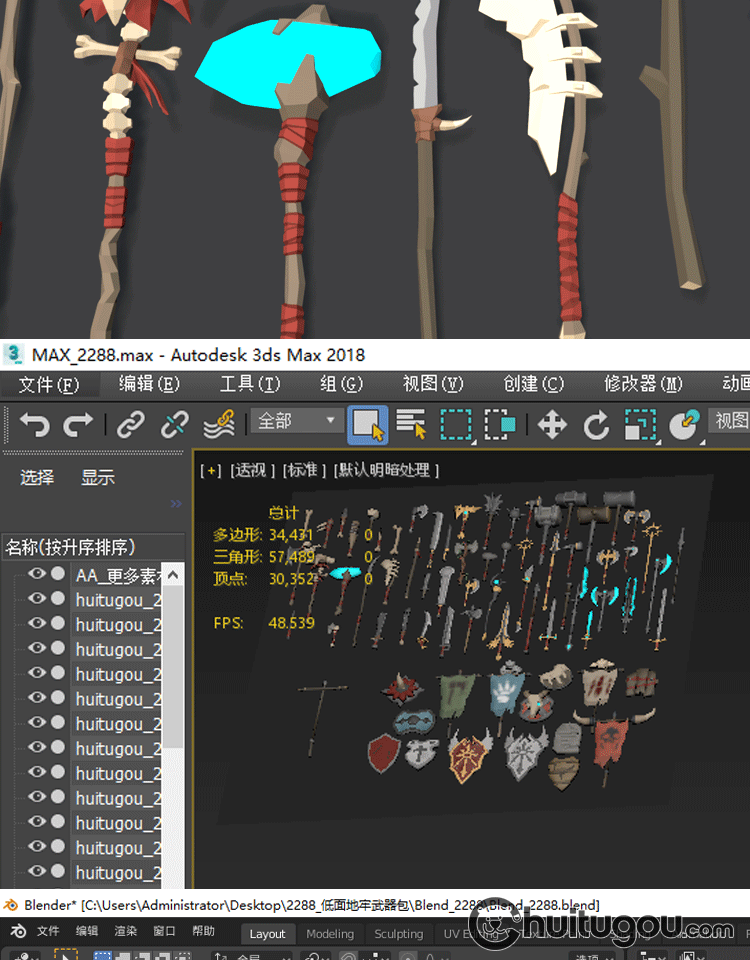Viewport: 750px width, 960px height.
Task: Click the scene explorer scrollbar up arrow
Action: [174, 575]
